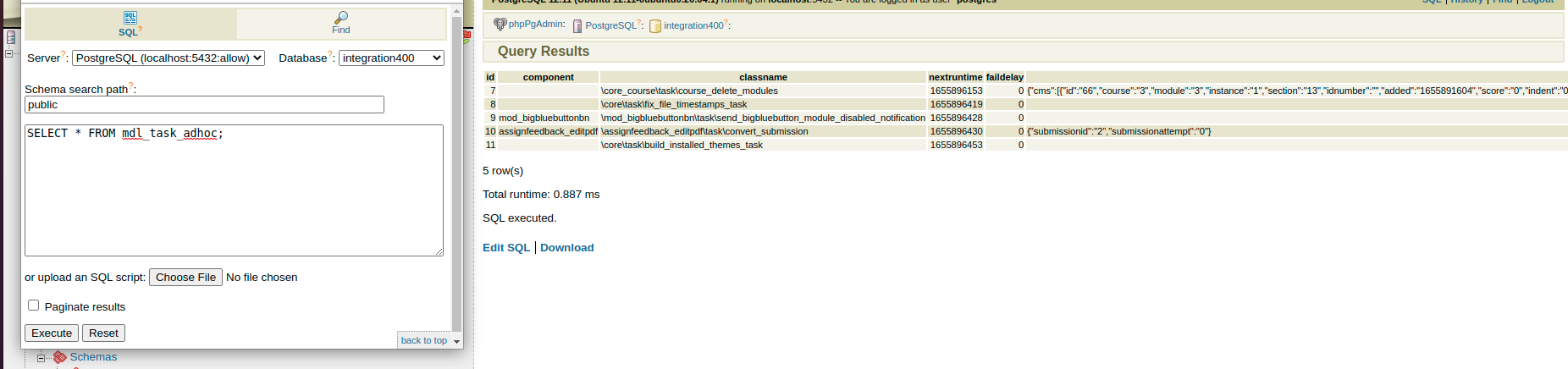Screen dimensions: 1568x369
Task: Open help mark beside Schema search path
Action: 131,86
